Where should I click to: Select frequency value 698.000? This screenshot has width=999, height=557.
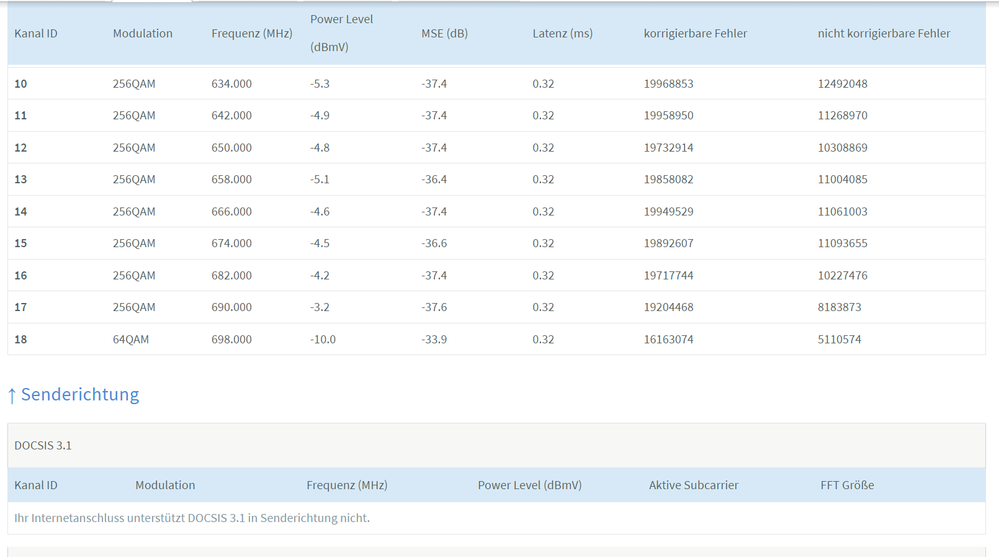(x=231, y=339)
